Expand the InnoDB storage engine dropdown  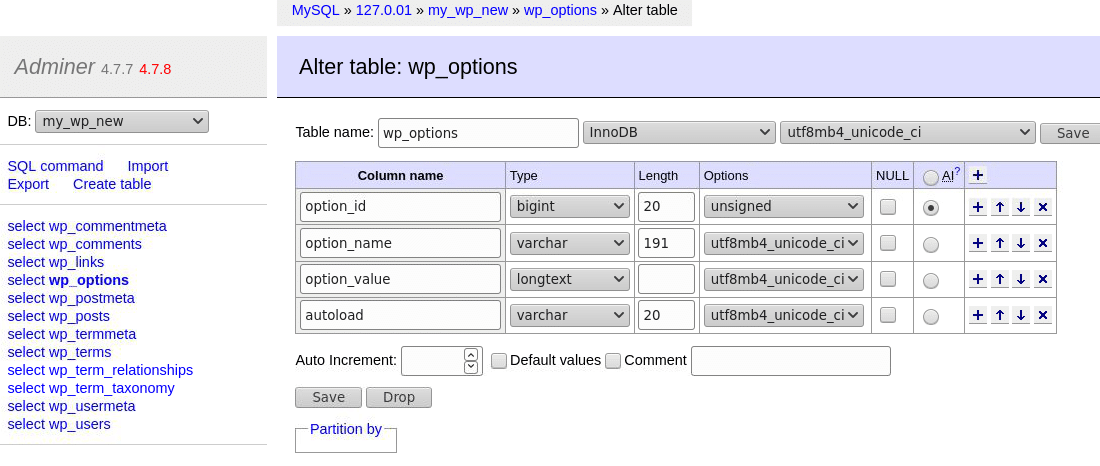pos(679,132)
